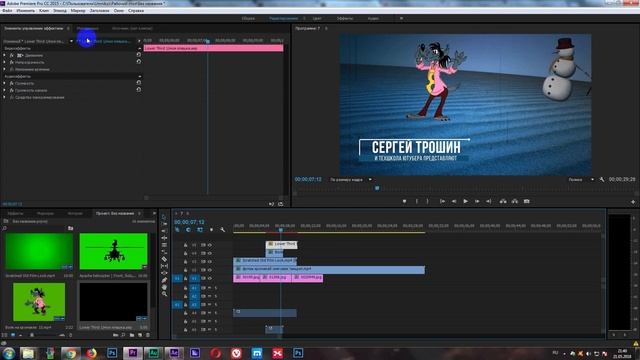Click New Item icon in project panel

pos(140,335)
